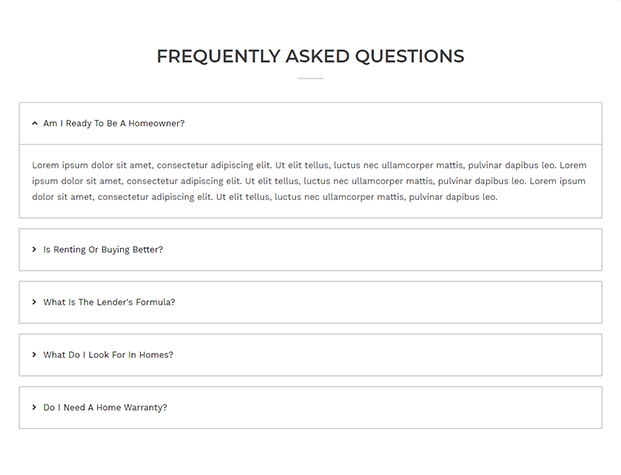621x475 pixels.
Task: Click the up chevron beside Am I Ready
Action: coord(35,124)
